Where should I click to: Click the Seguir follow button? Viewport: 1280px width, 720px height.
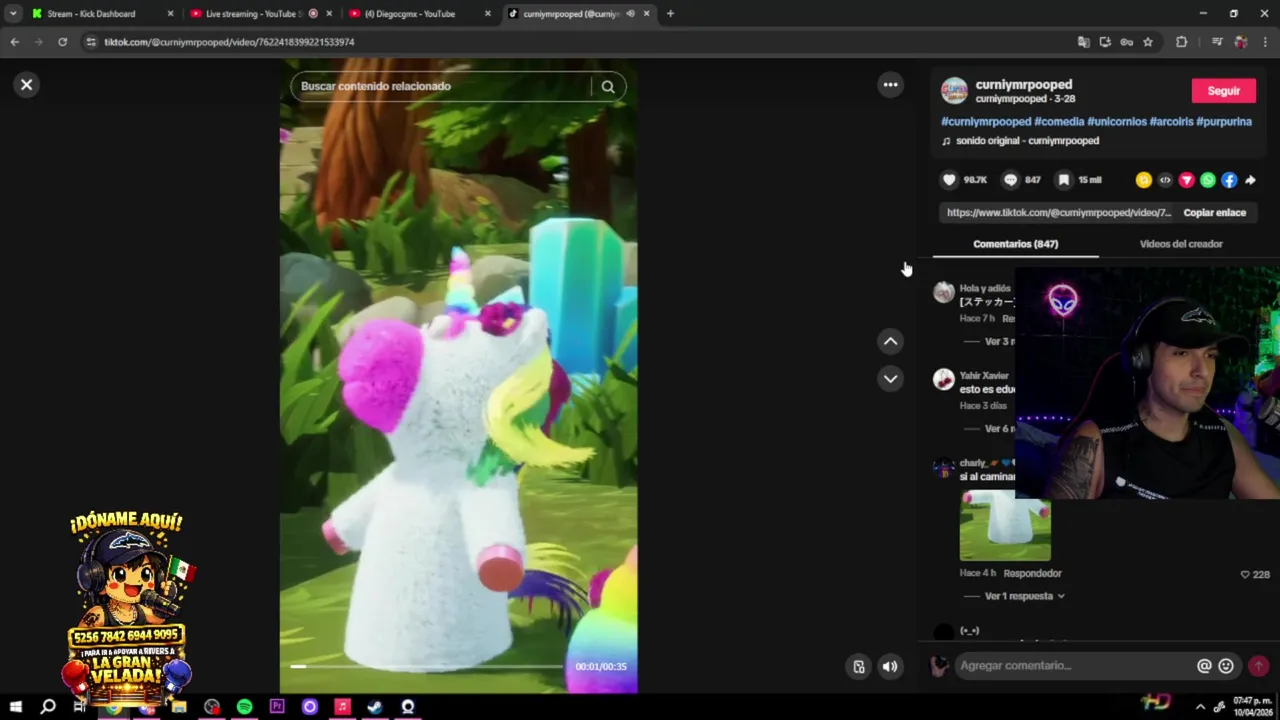pyautogui.click(x=1223, y=91)
